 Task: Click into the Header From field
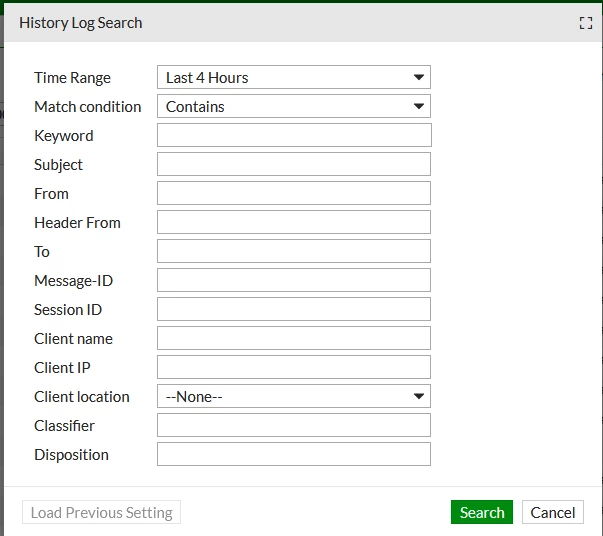pyautogui.click(x=294, y=222)
